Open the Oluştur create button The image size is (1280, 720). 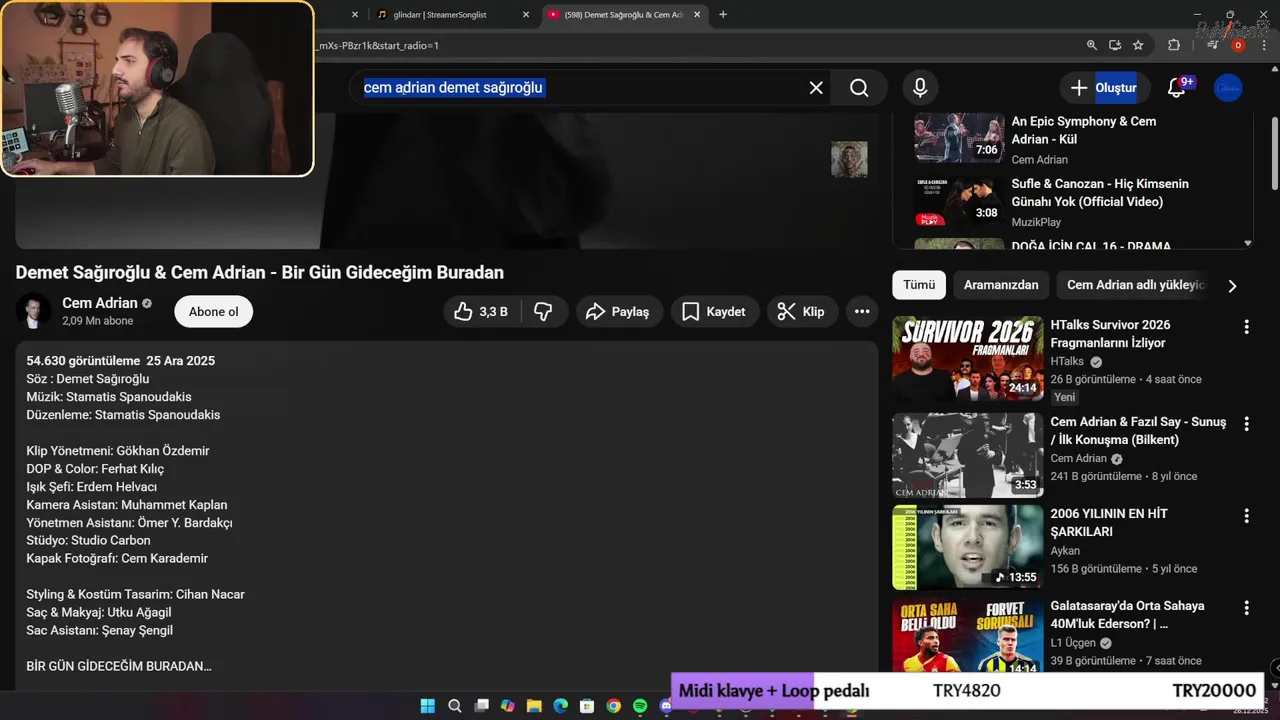tap(1104, 88)
